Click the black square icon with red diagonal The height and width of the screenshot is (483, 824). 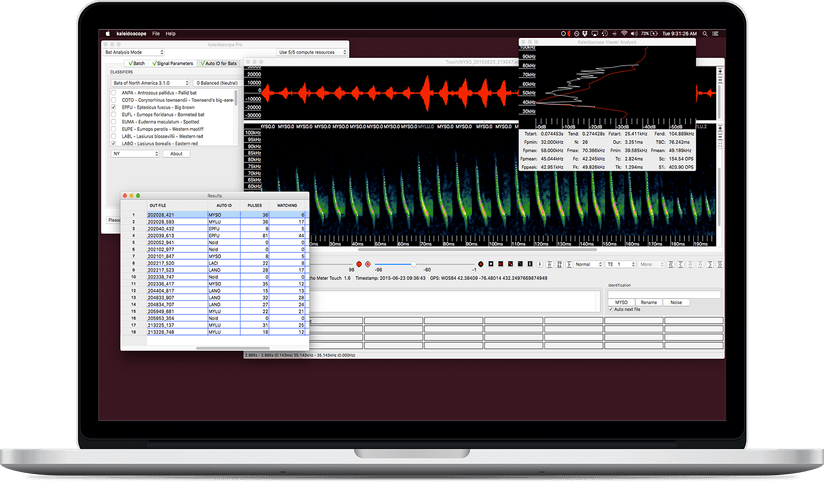tap(510, 264)
